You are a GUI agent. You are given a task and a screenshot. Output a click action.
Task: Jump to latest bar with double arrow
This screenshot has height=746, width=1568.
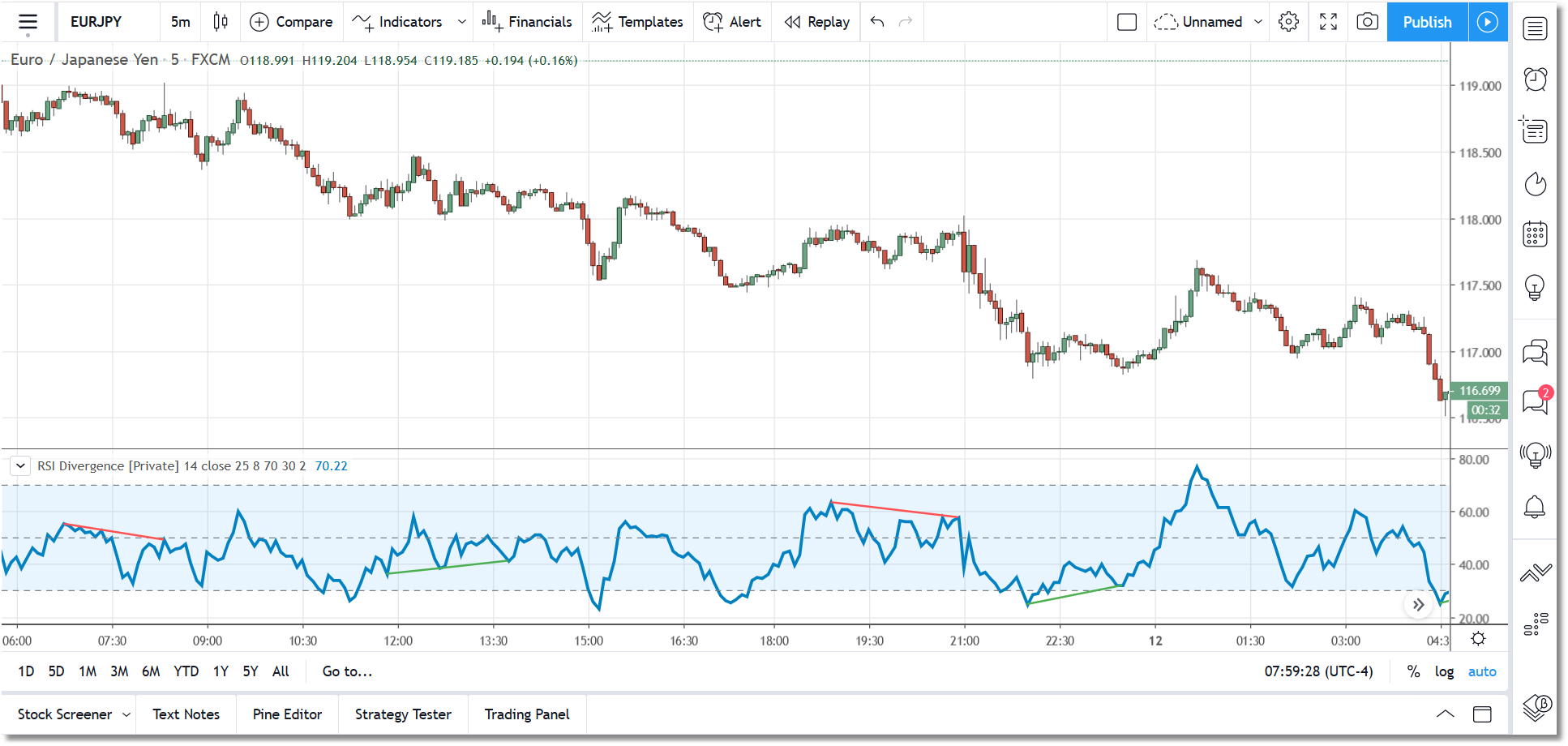(1418, 605)
